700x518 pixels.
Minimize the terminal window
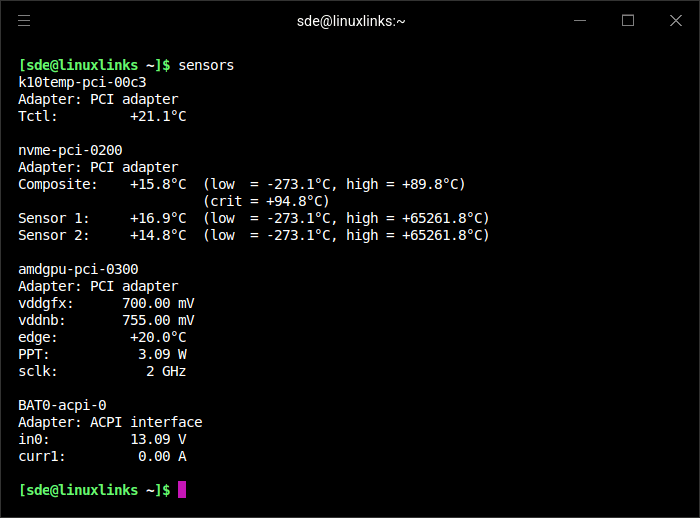(x=579, y=20)
